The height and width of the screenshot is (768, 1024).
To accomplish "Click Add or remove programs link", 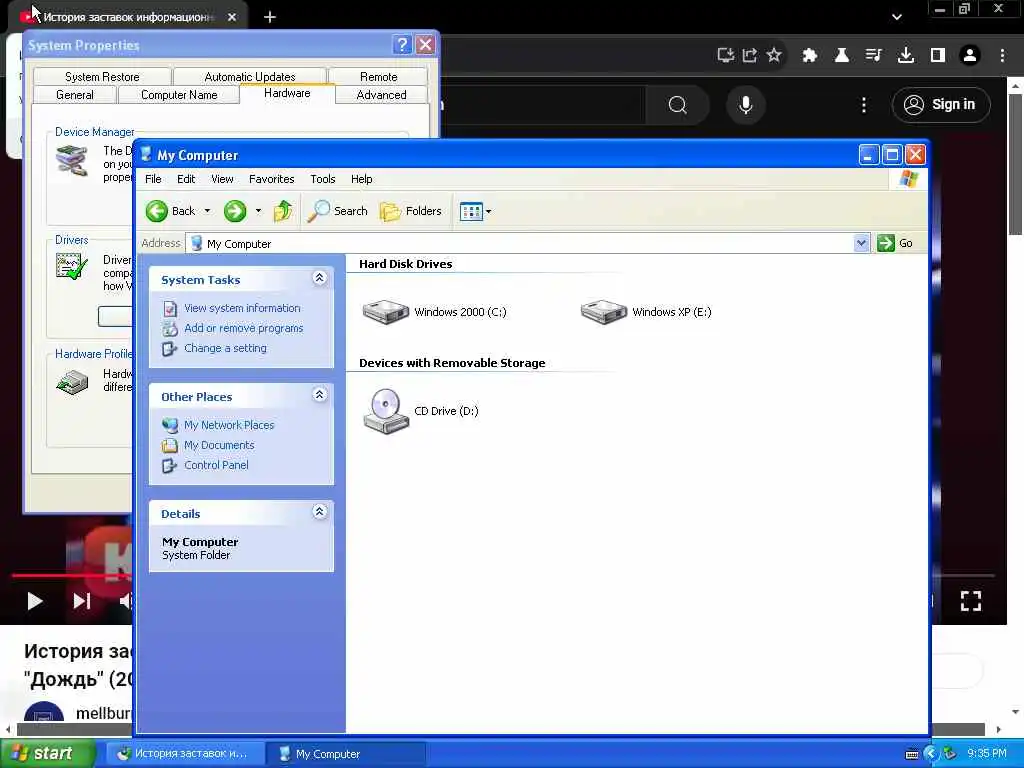I will pos(244,328).
